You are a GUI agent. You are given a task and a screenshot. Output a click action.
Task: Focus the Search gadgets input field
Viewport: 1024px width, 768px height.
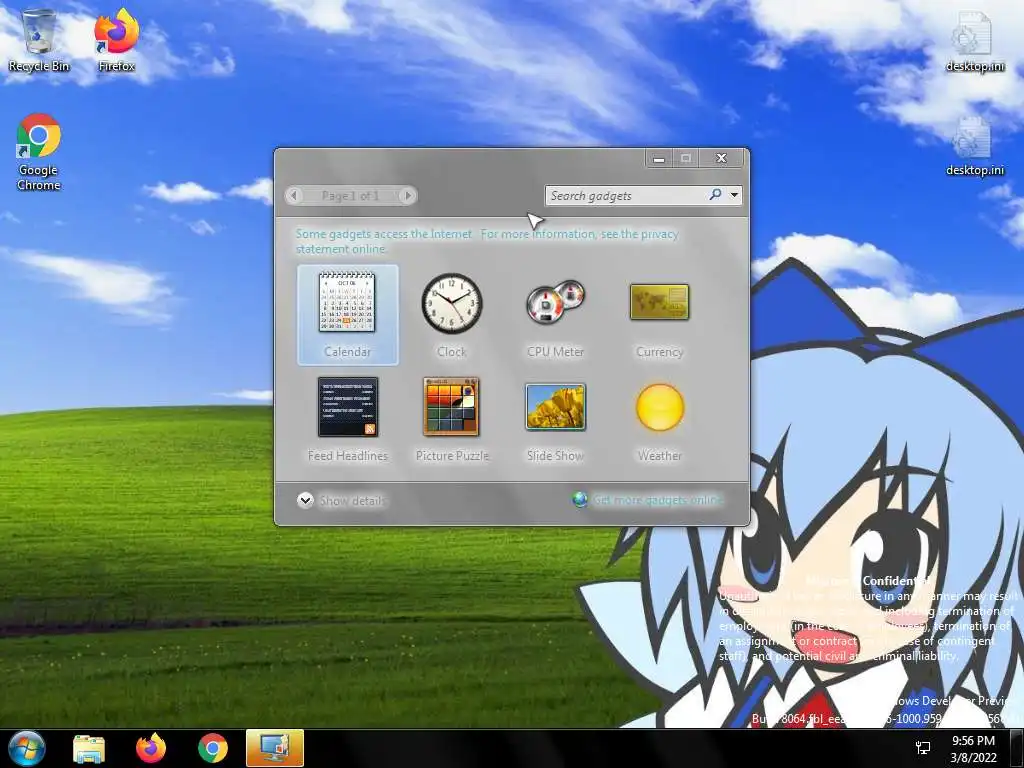tap(628, 195)
